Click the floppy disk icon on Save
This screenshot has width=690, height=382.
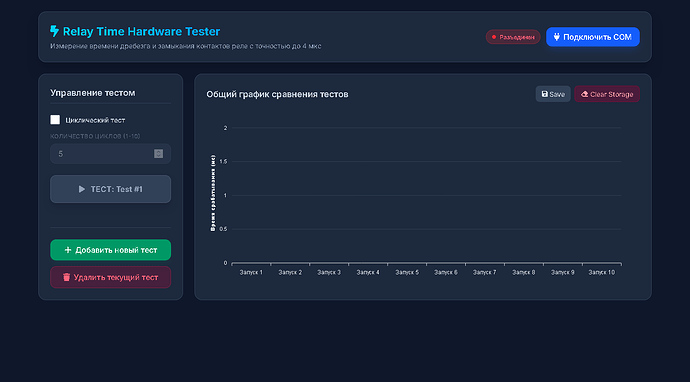(545, 94)
